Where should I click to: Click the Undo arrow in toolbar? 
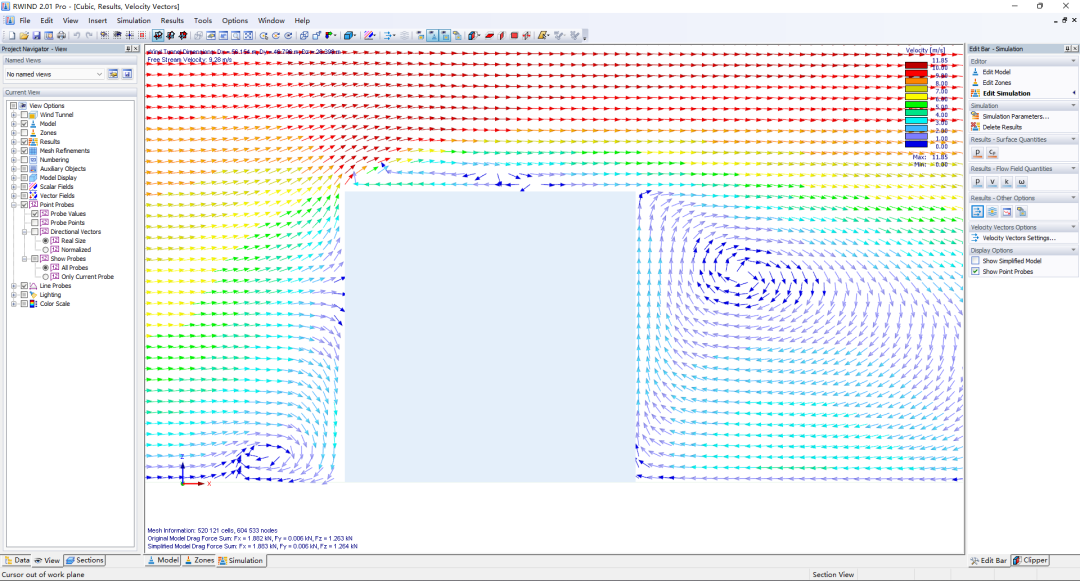point(76,35)
